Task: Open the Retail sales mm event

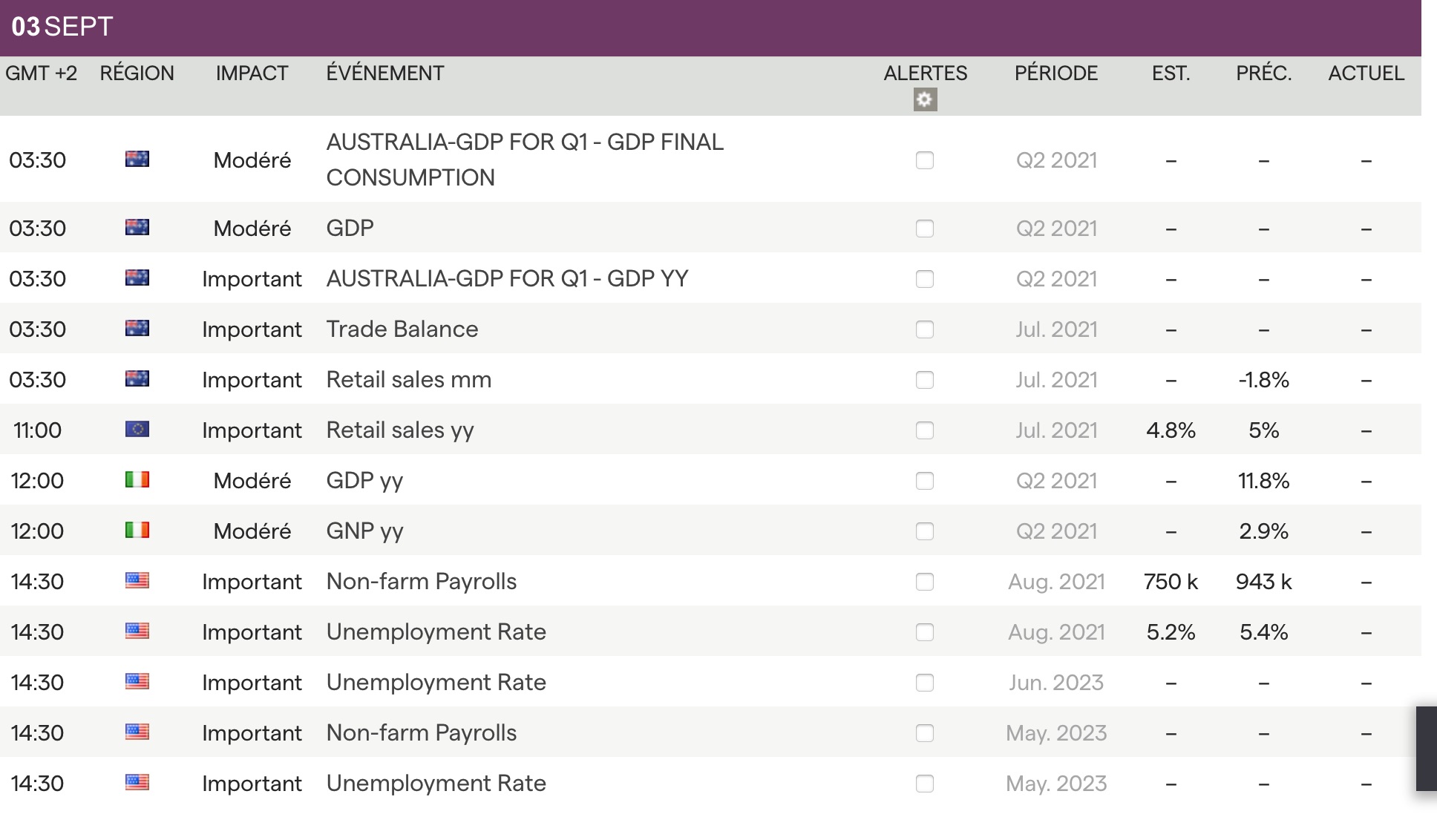Action: 409,380
